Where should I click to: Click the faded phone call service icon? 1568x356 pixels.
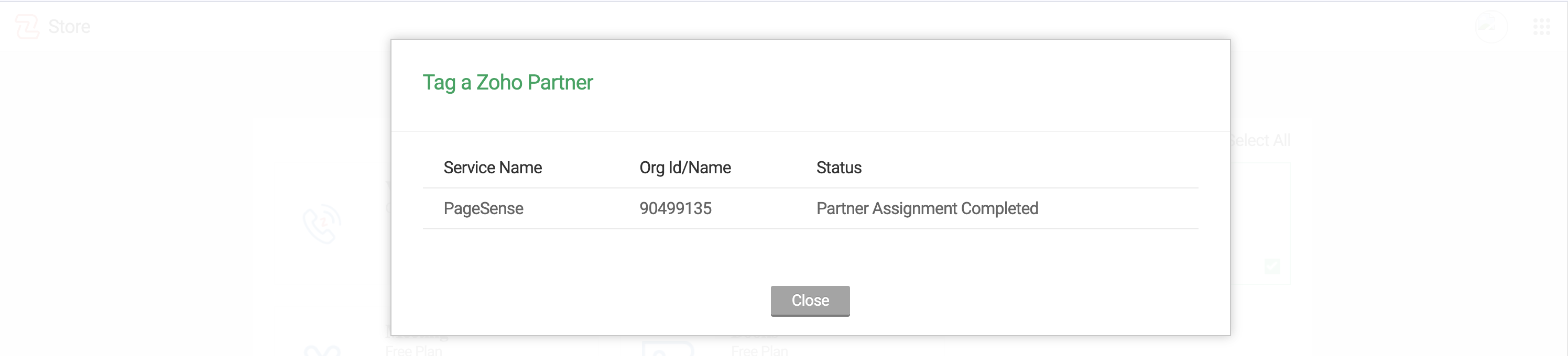(322, 224)
